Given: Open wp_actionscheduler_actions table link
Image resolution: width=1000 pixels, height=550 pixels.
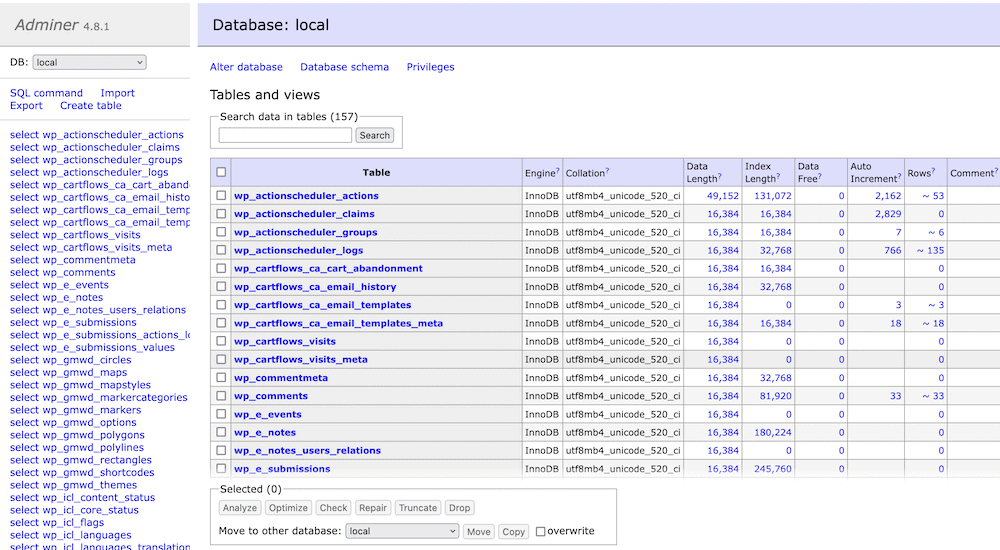Looking at the screenshot, I should pos(306,196).
